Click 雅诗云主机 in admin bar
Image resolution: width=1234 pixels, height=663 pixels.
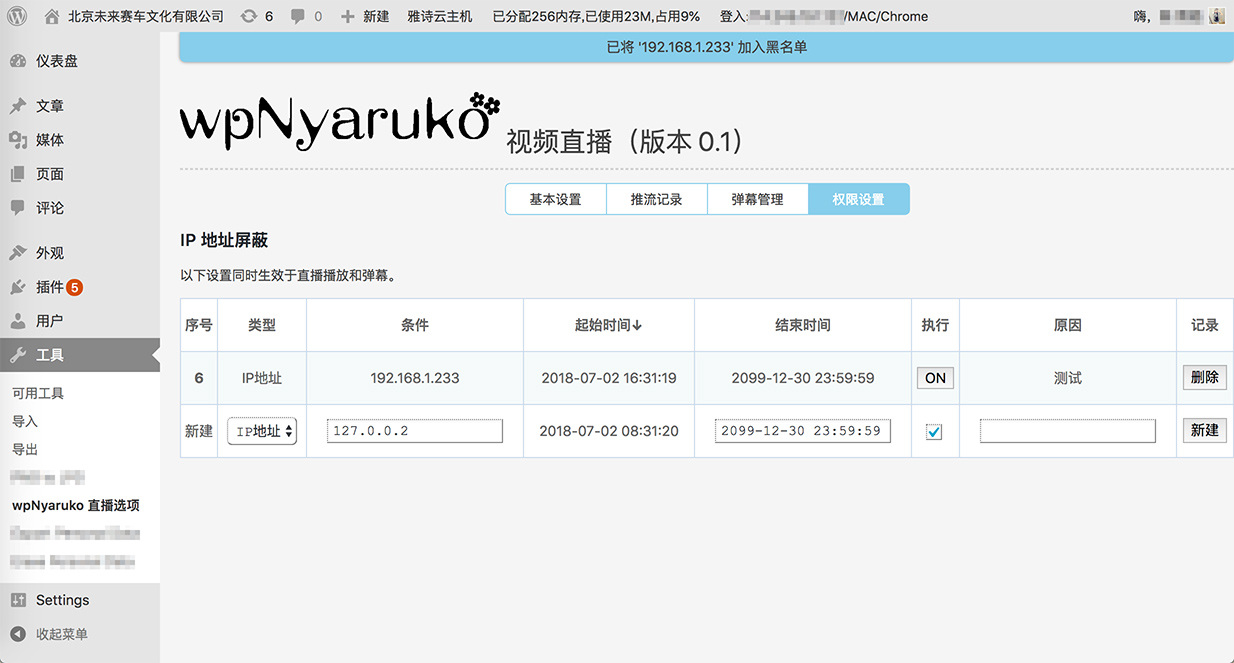pos(441,16)
